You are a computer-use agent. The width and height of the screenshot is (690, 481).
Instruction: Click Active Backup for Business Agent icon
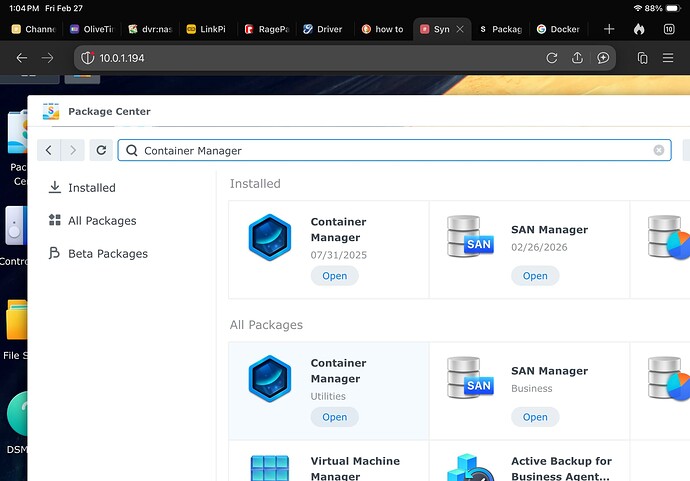(x=470, y=468)
